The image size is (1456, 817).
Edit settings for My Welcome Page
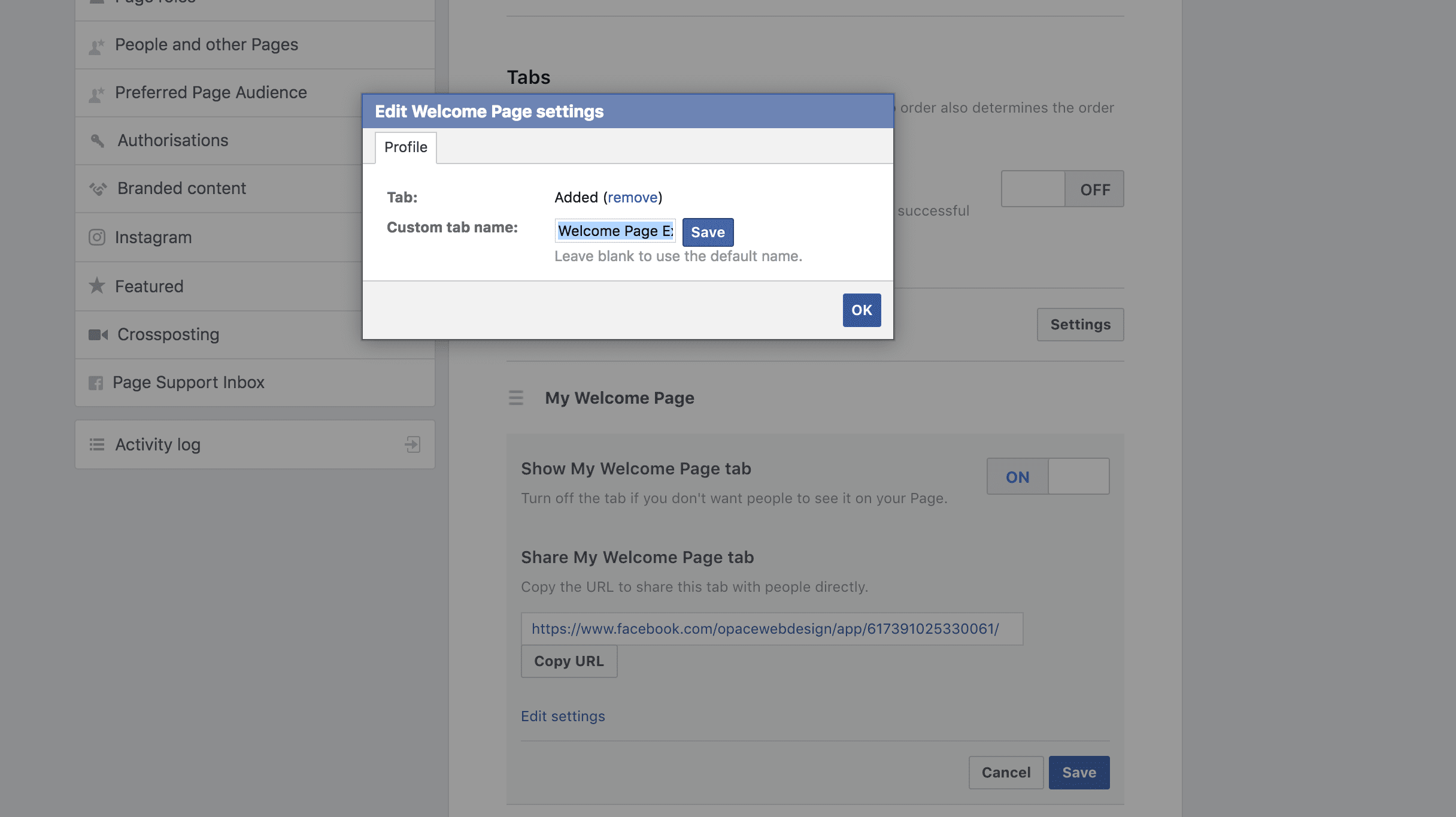point(562,715)
